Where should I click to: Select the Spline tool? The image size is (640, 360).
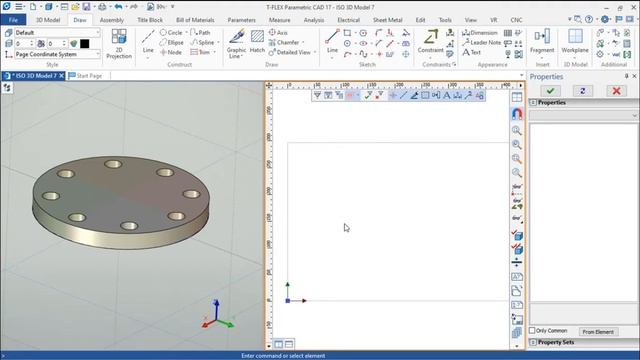[x=202, y=42]
